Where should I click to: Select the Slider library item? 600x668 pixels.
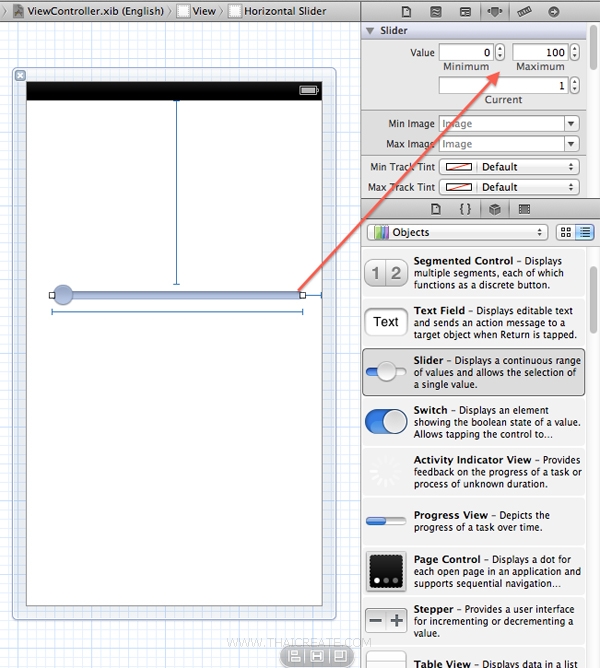473,372
